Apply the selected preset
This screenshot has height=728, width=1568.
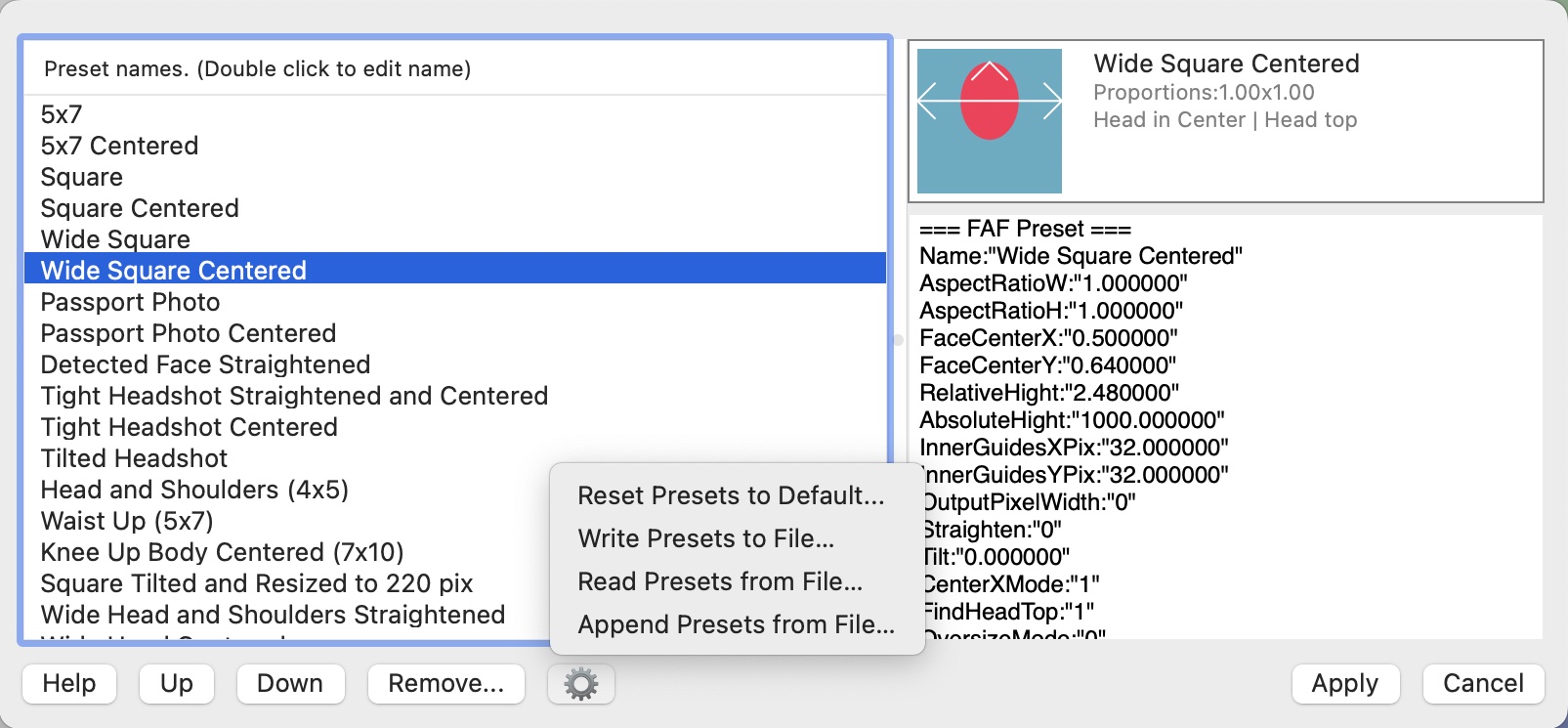click(1345, 684)
